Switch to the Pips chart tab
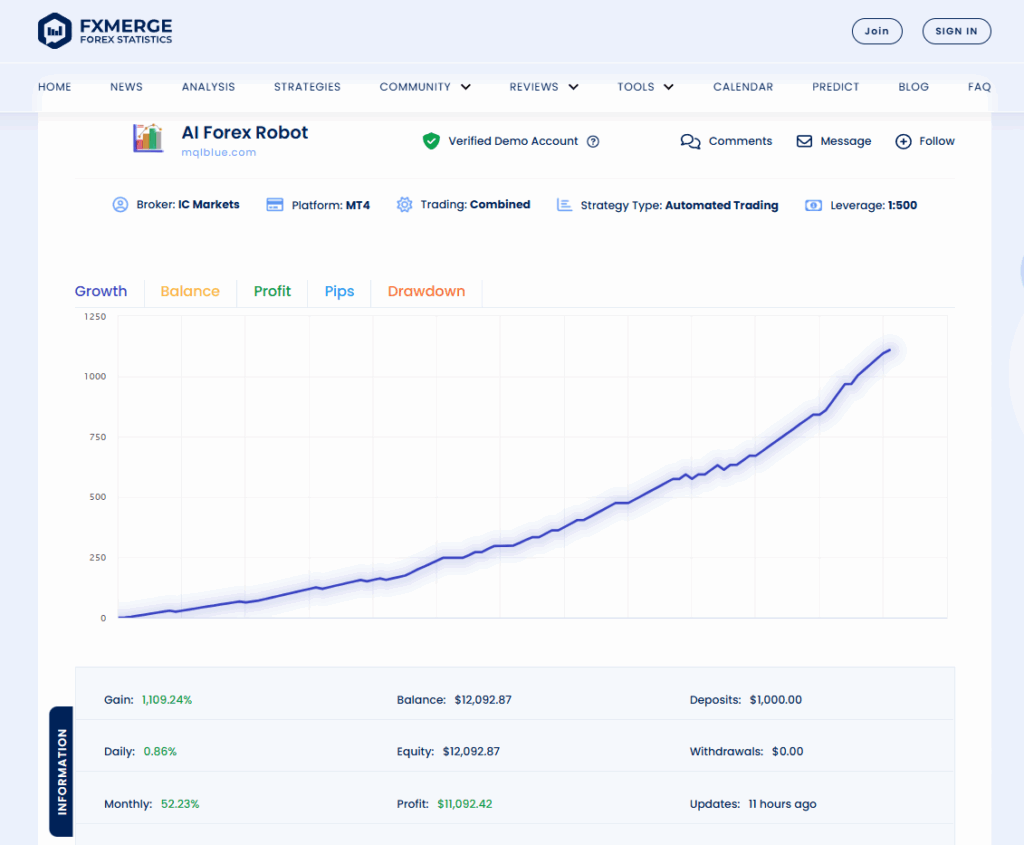1024x845 pixels. (x=340, y=291)
